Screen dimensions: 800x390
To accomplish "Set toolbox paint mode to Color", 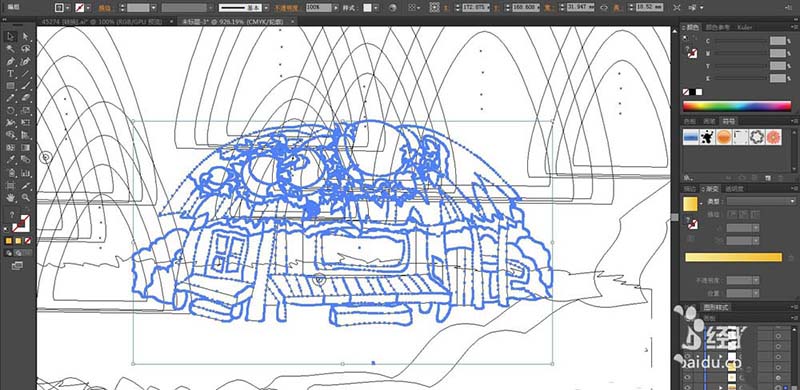I will 9,240.
